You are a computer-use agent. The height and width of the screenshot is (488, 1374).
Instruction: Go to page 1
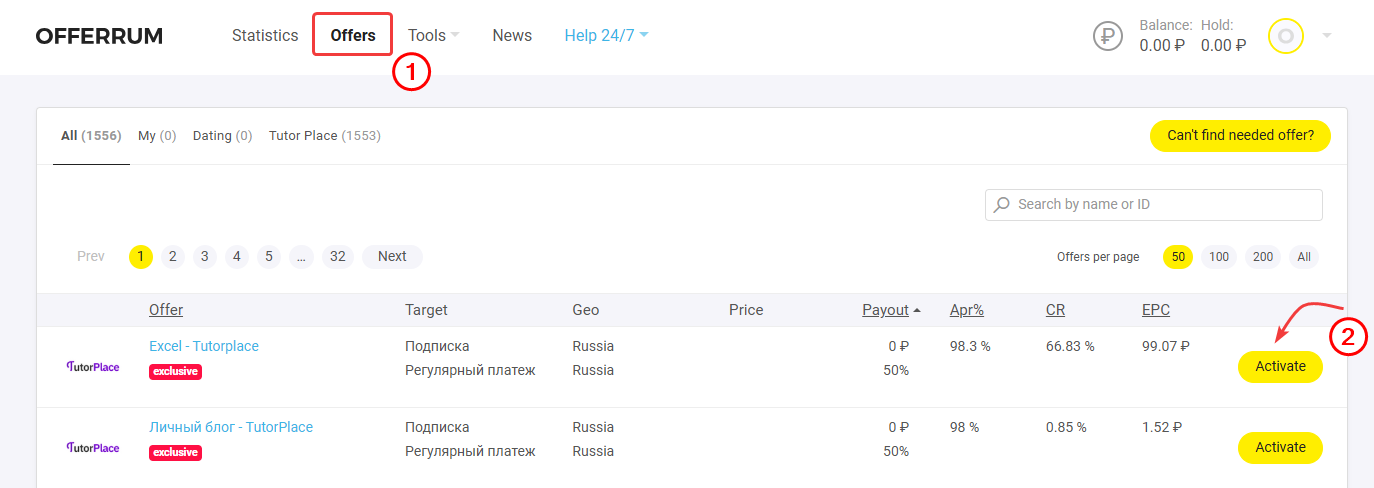pyautogui.click(x=141, y=257)
